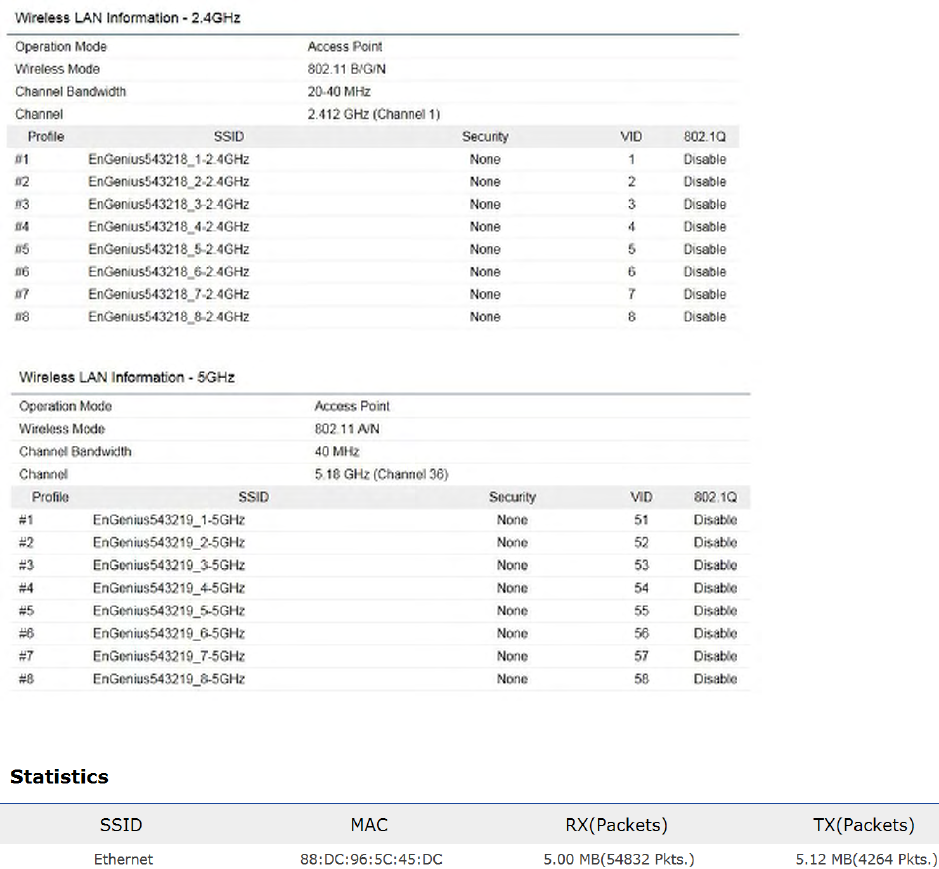Click SSID EnGenius543218_2-2.4GHz
Screen dimensions: 939x869
click(x=168, y=182)
